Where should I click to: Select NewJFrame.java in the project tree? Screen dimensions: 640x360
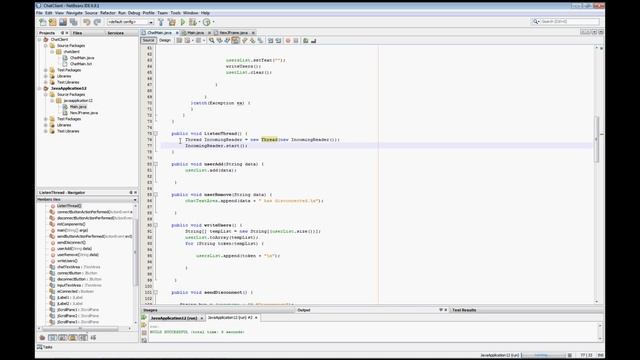[x=83, y=113]
